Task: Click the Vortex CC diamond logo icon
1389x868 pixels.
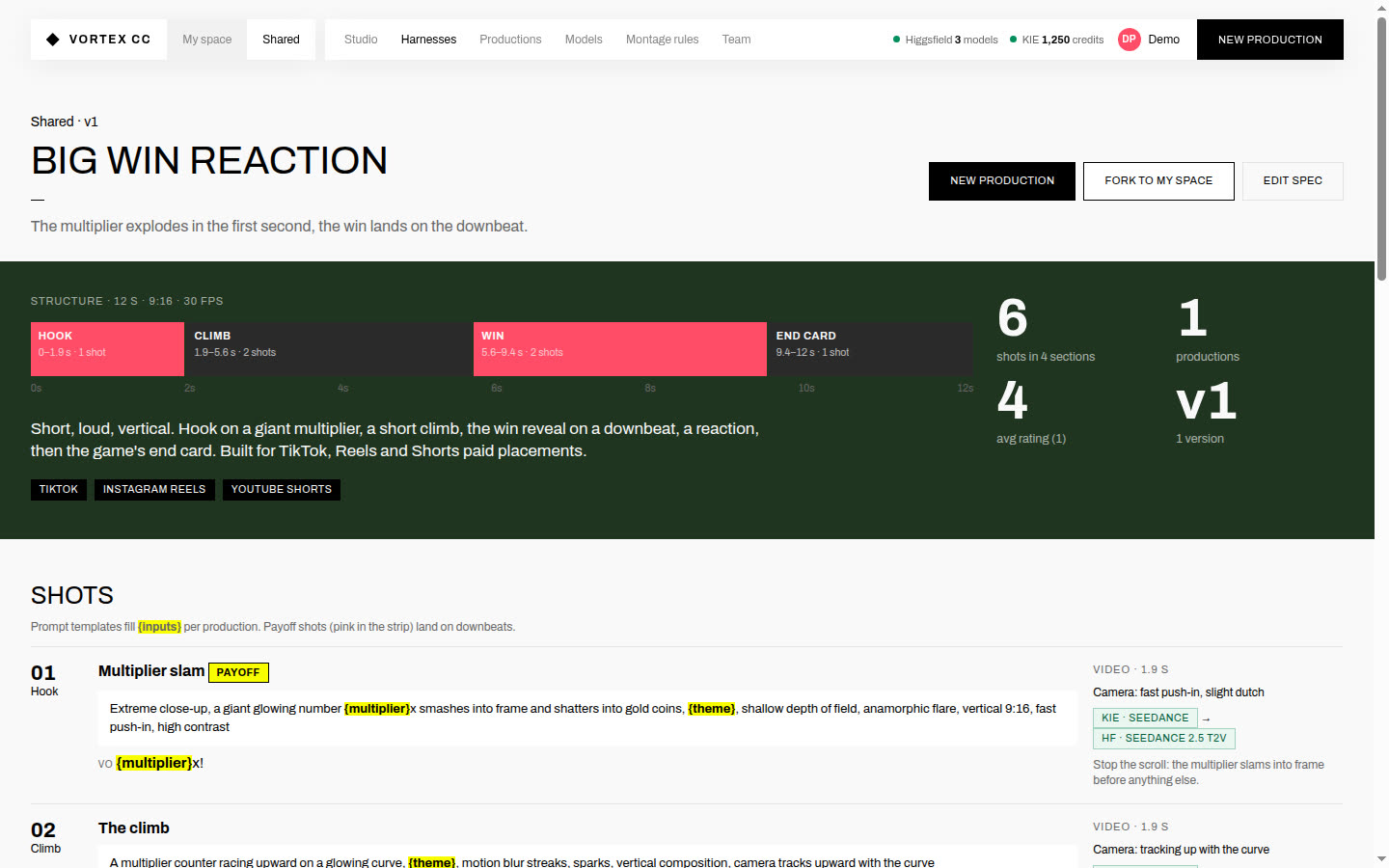Action: point(53,40)
